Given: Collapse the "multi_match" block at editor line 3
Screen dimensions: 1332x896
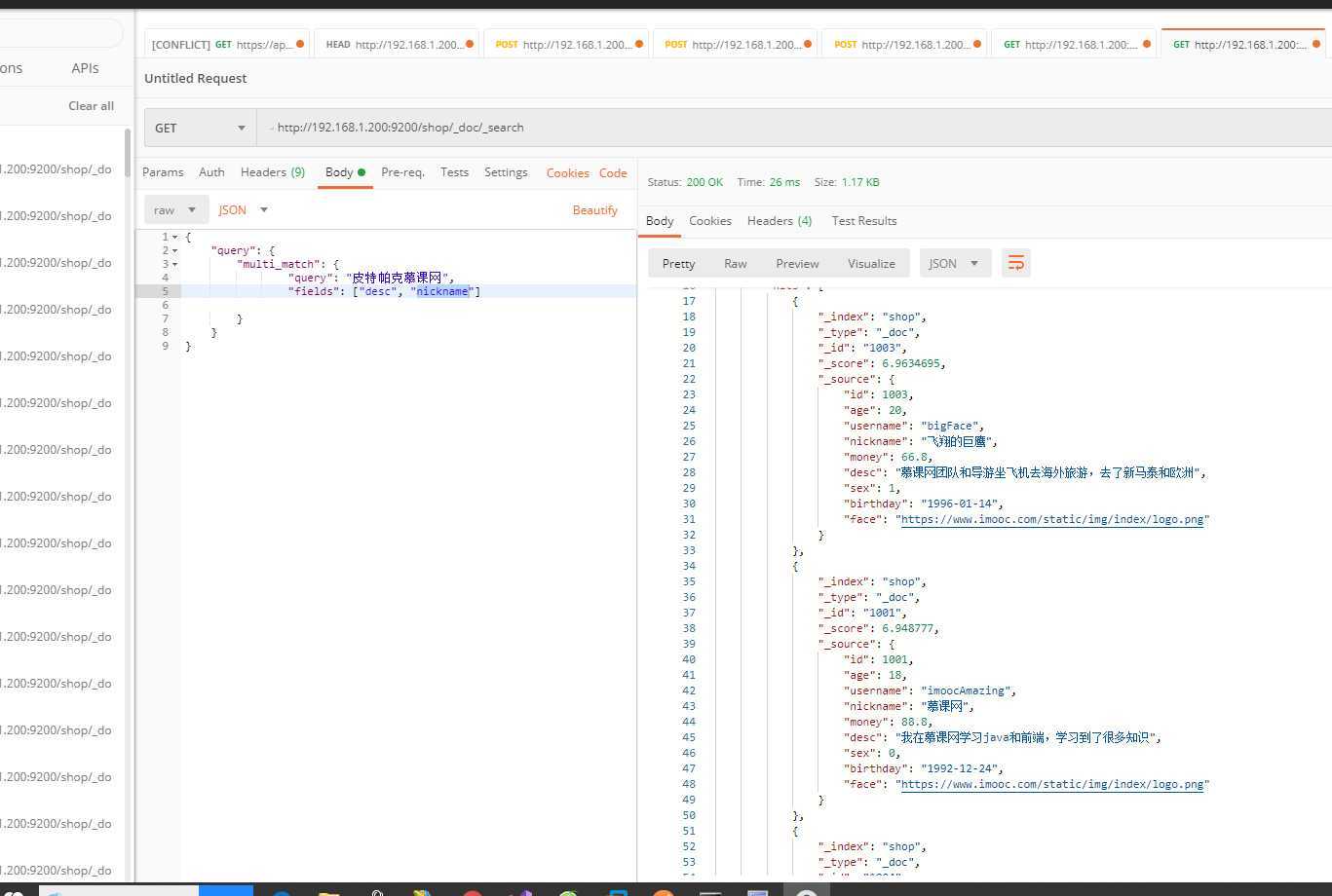Looking at the screenshot, I should [174, 264].
